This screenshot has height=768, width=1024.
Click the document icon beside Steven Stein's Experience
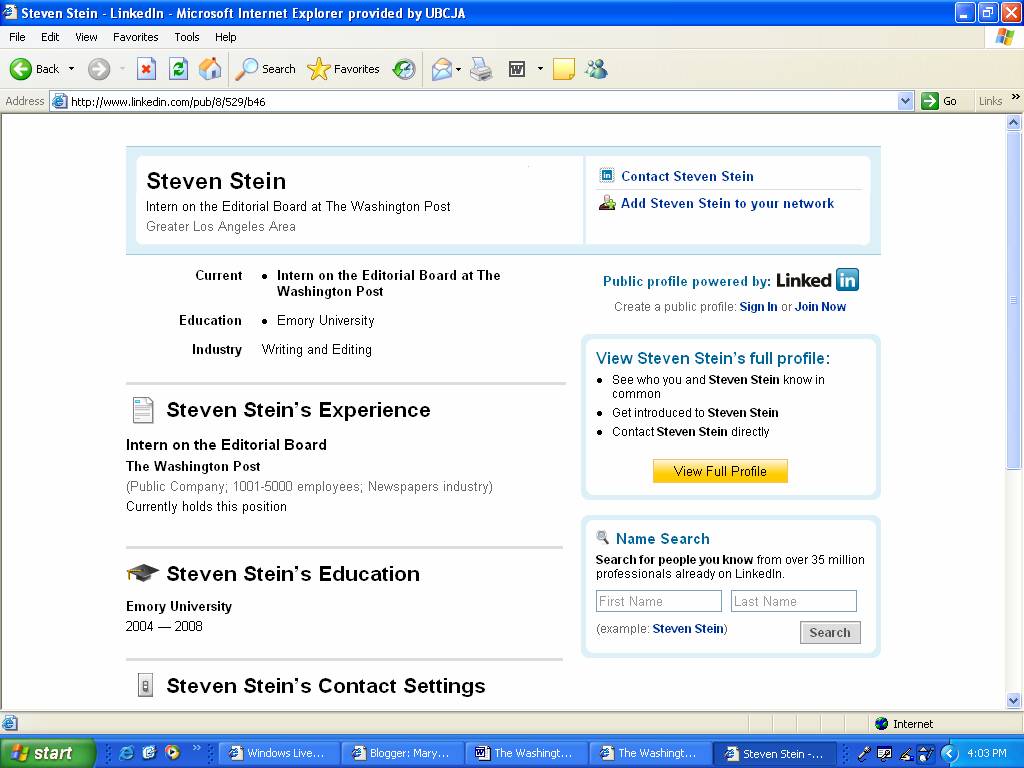click(143, 410)
